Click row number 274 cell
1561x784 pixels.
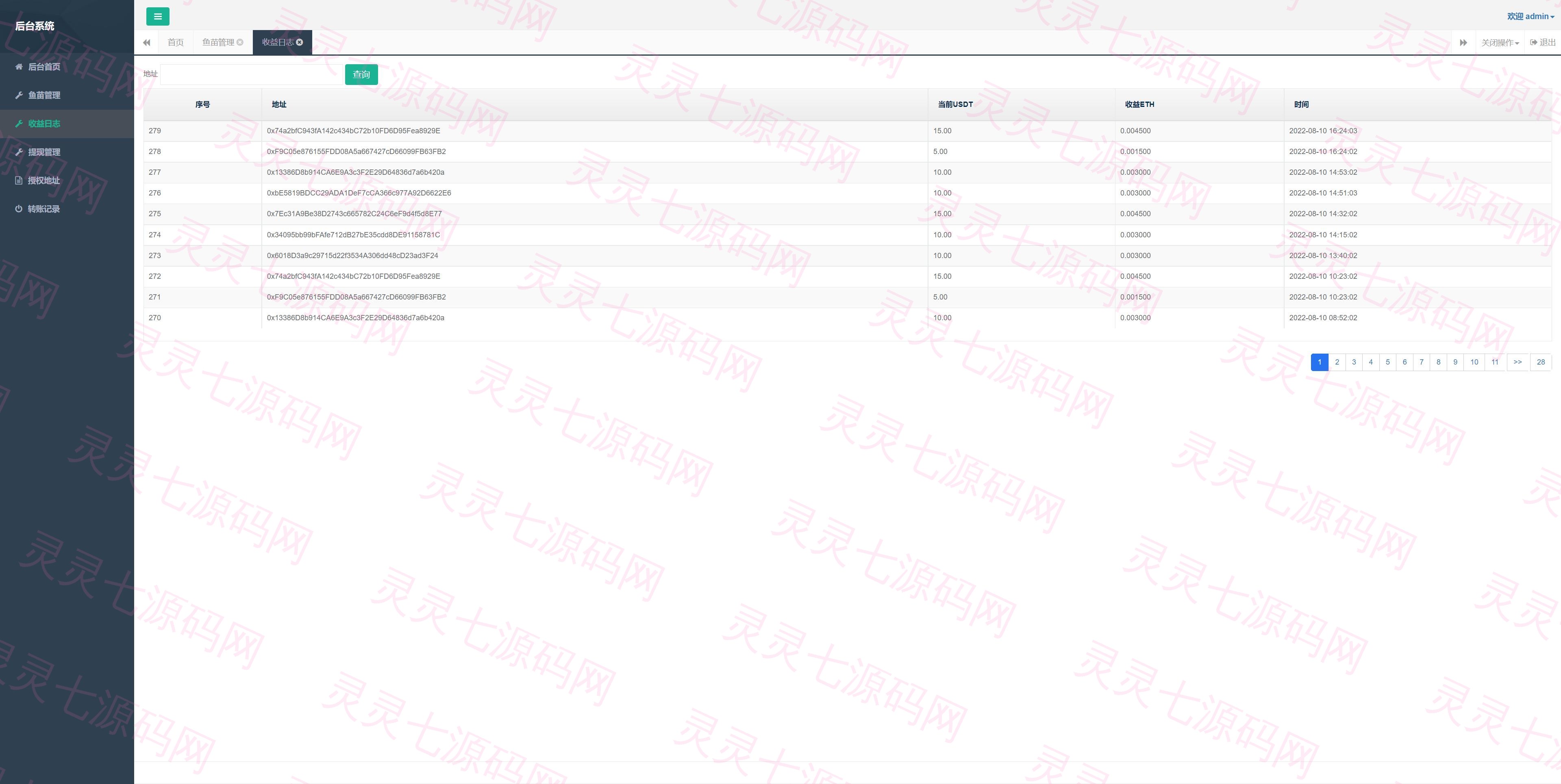(x=202, y=235)
